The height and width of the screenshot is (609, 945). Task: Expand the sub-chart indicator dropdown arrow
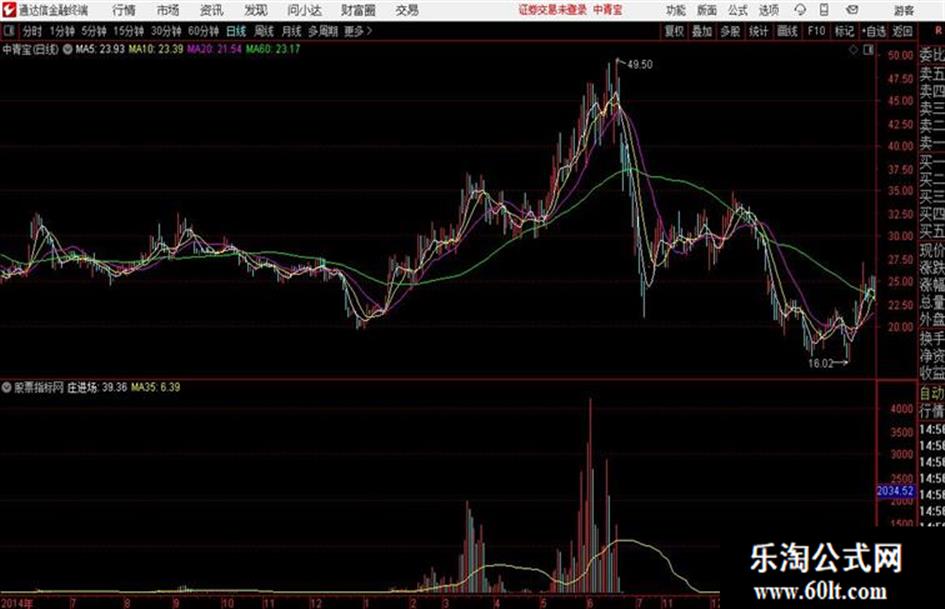tap(6, 387)
